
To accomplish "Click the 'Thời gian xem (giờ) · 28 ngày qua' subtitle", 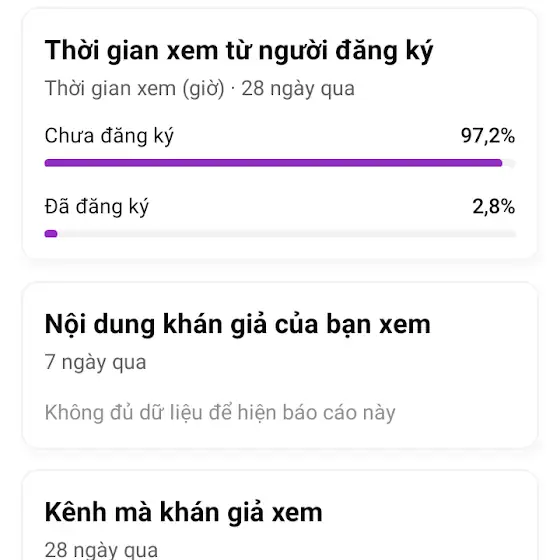I will click(x=200, y=89).
